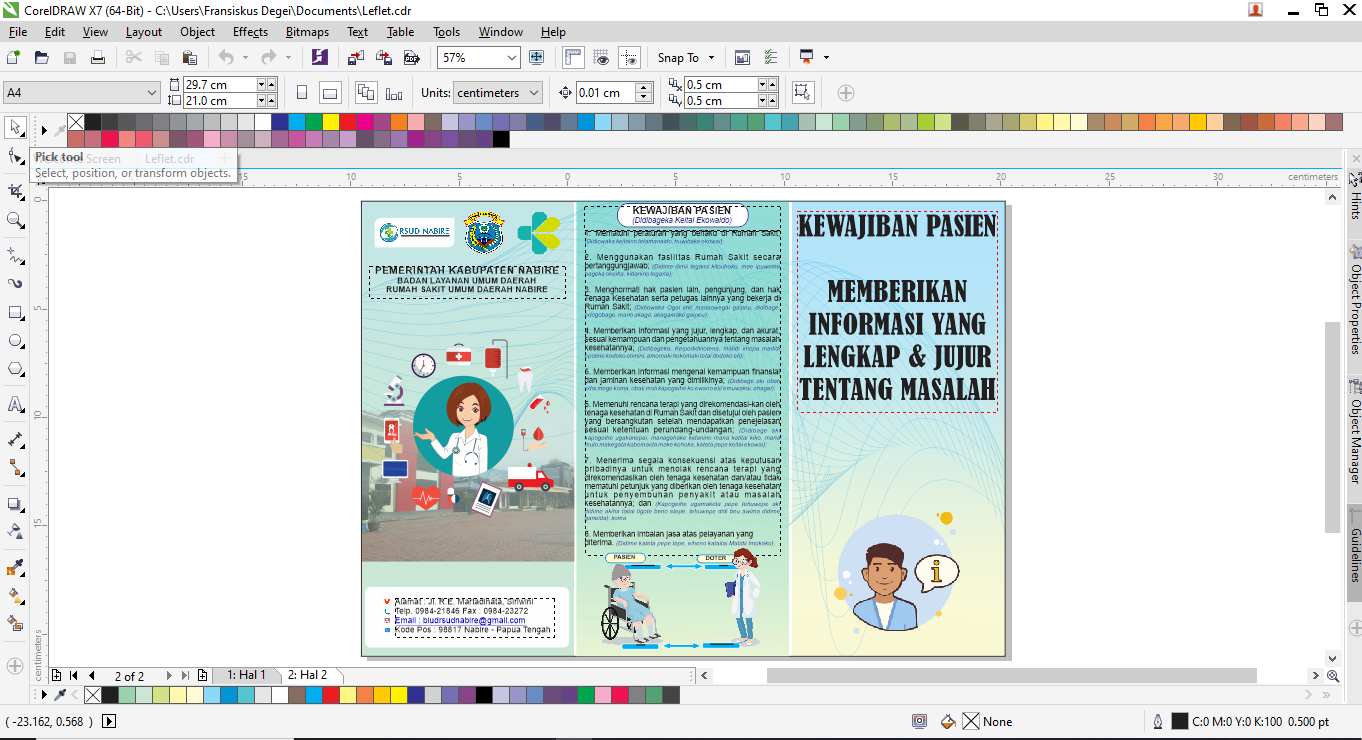Click the no-color swatch in top palette

[x=75, y=122]
